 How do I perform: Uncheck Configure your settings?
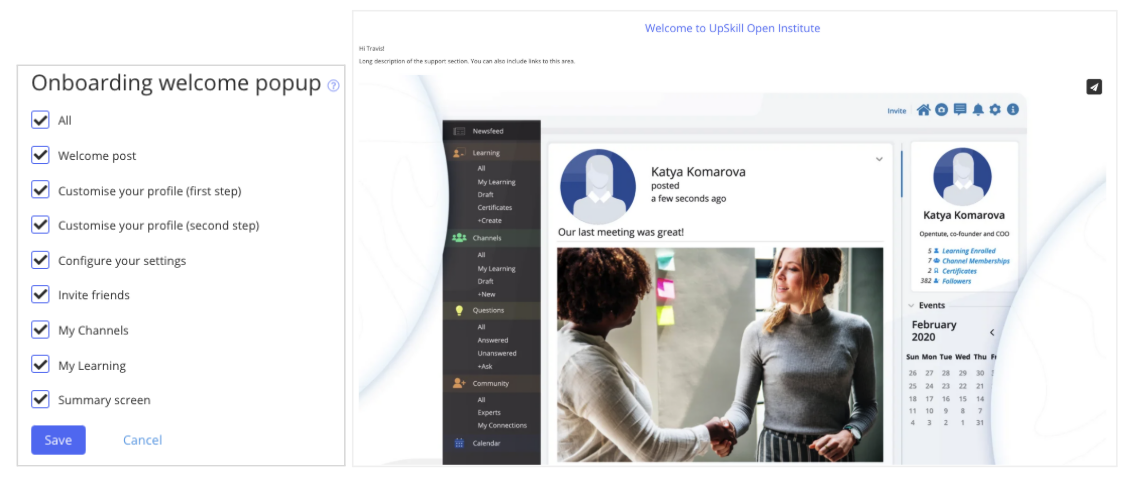pyautogui.click(x=40, y=259)
